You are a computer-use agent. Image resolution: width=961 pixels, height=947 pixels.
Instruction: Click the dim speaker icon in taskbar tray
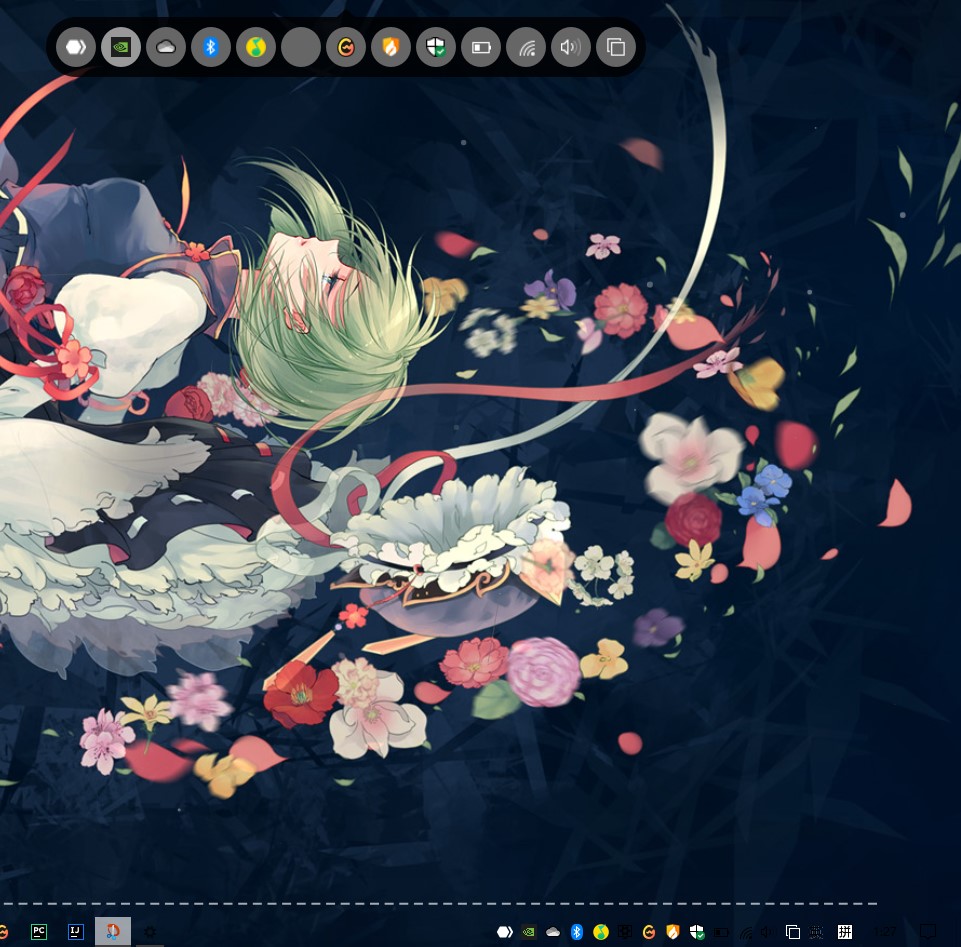(769, 932)
